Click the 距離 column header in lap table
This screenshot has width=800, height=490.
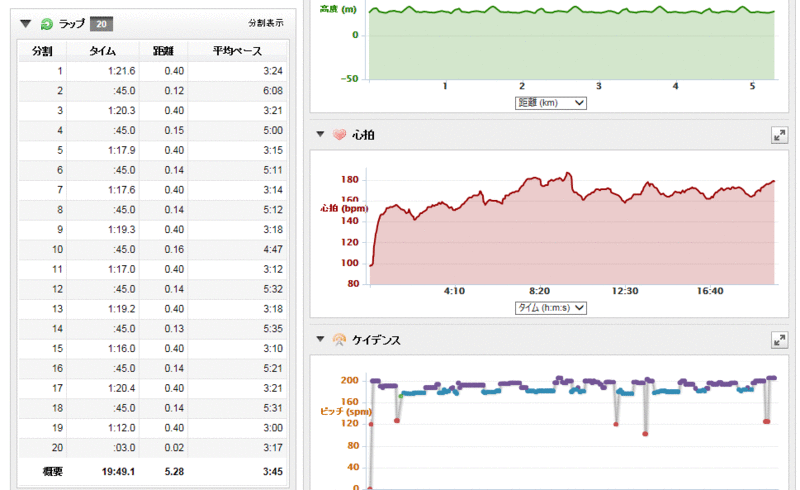pyautogui.click(x=161, y=51)
